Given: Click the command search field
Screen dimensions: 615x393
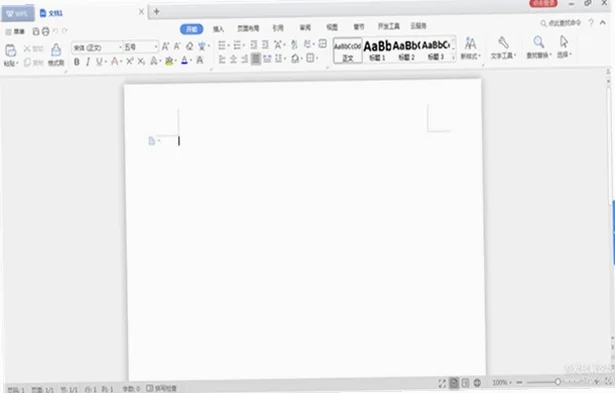Looking at the screenshot, I should (561, 24).
